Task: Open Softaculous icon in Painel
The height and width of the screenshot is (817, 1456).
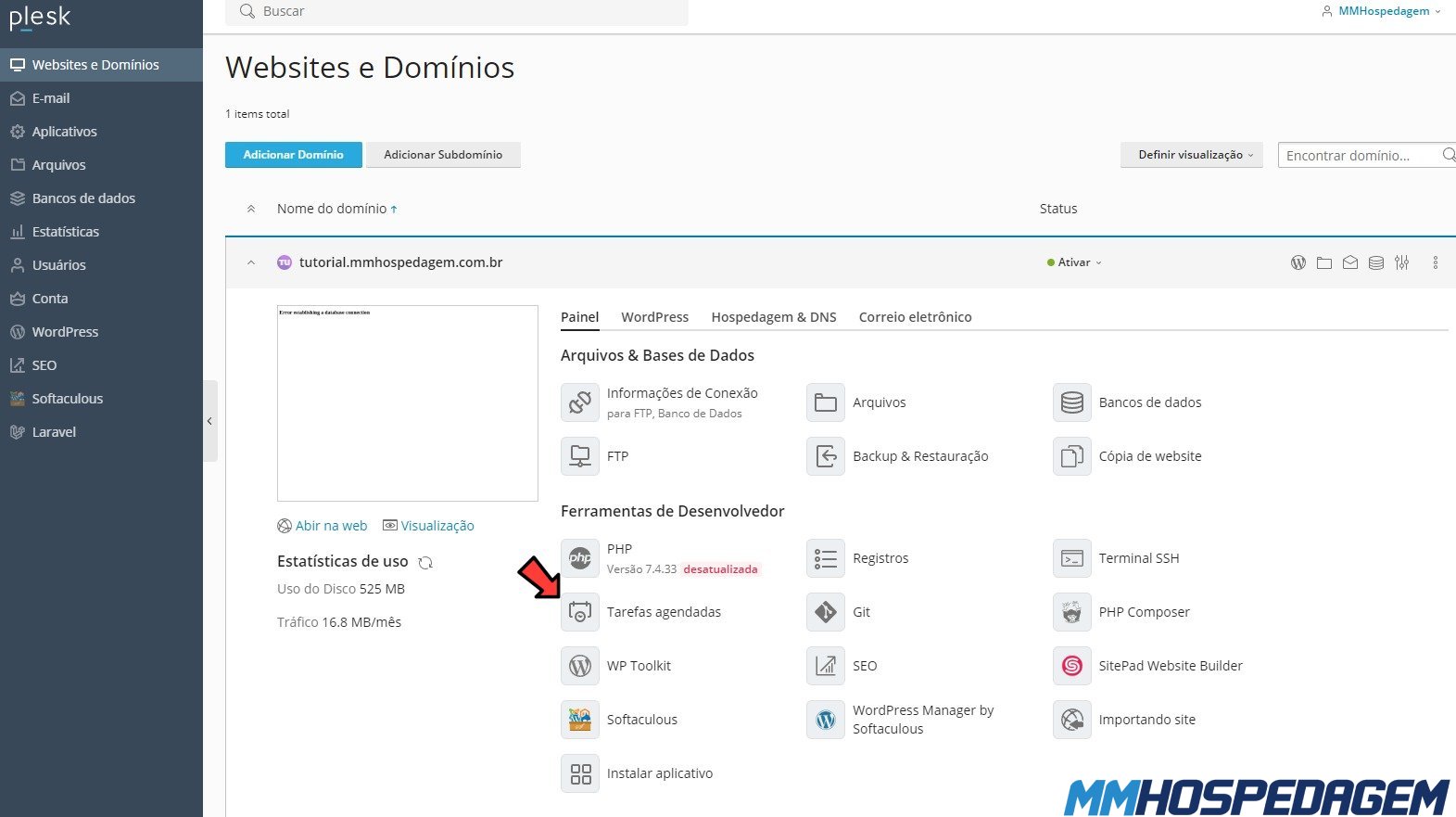Action: 580,720
